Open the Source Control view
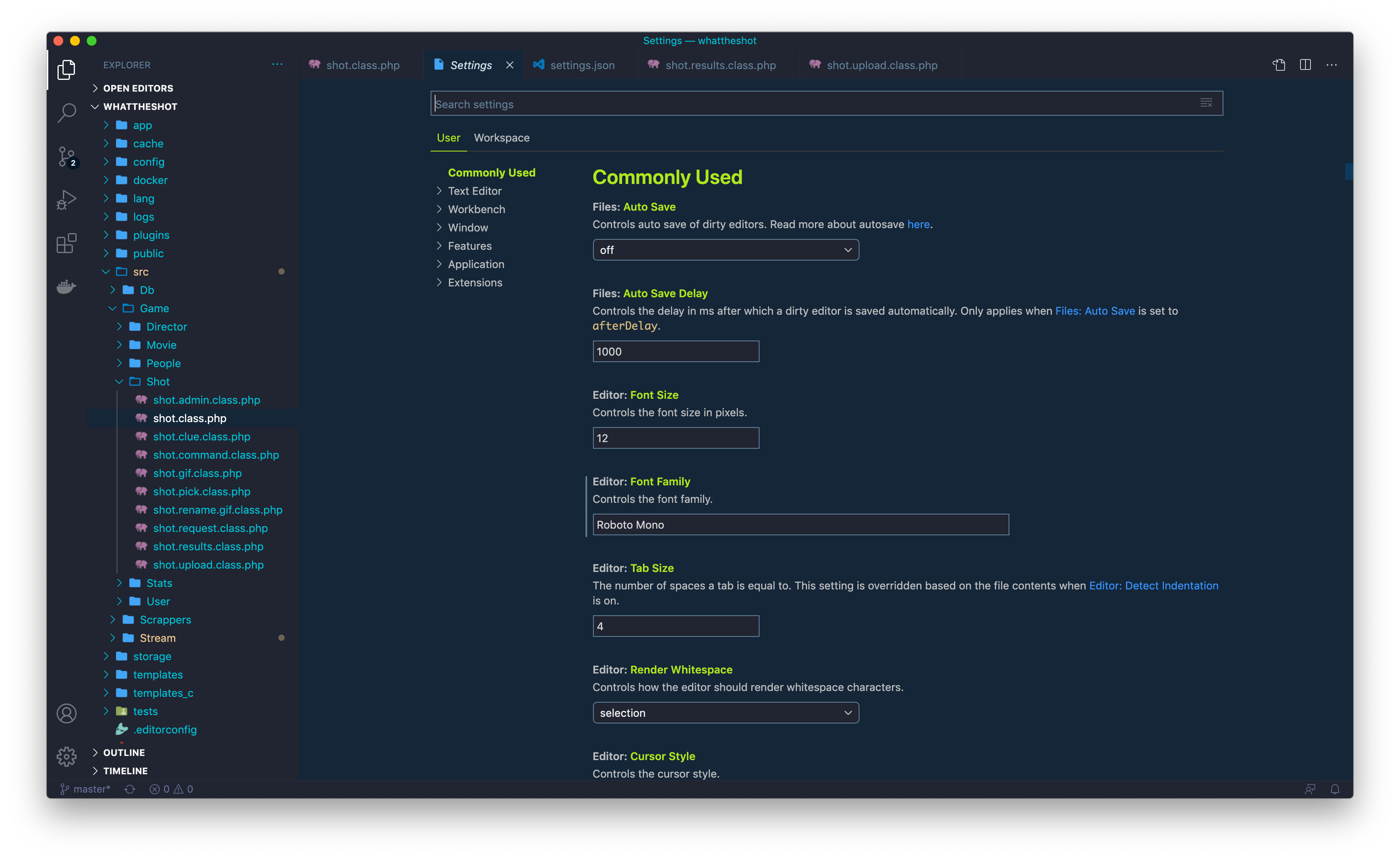Image resolution: width=1400 pixels, height=860 pixels. pyautogui.click(x=67, y=157)
